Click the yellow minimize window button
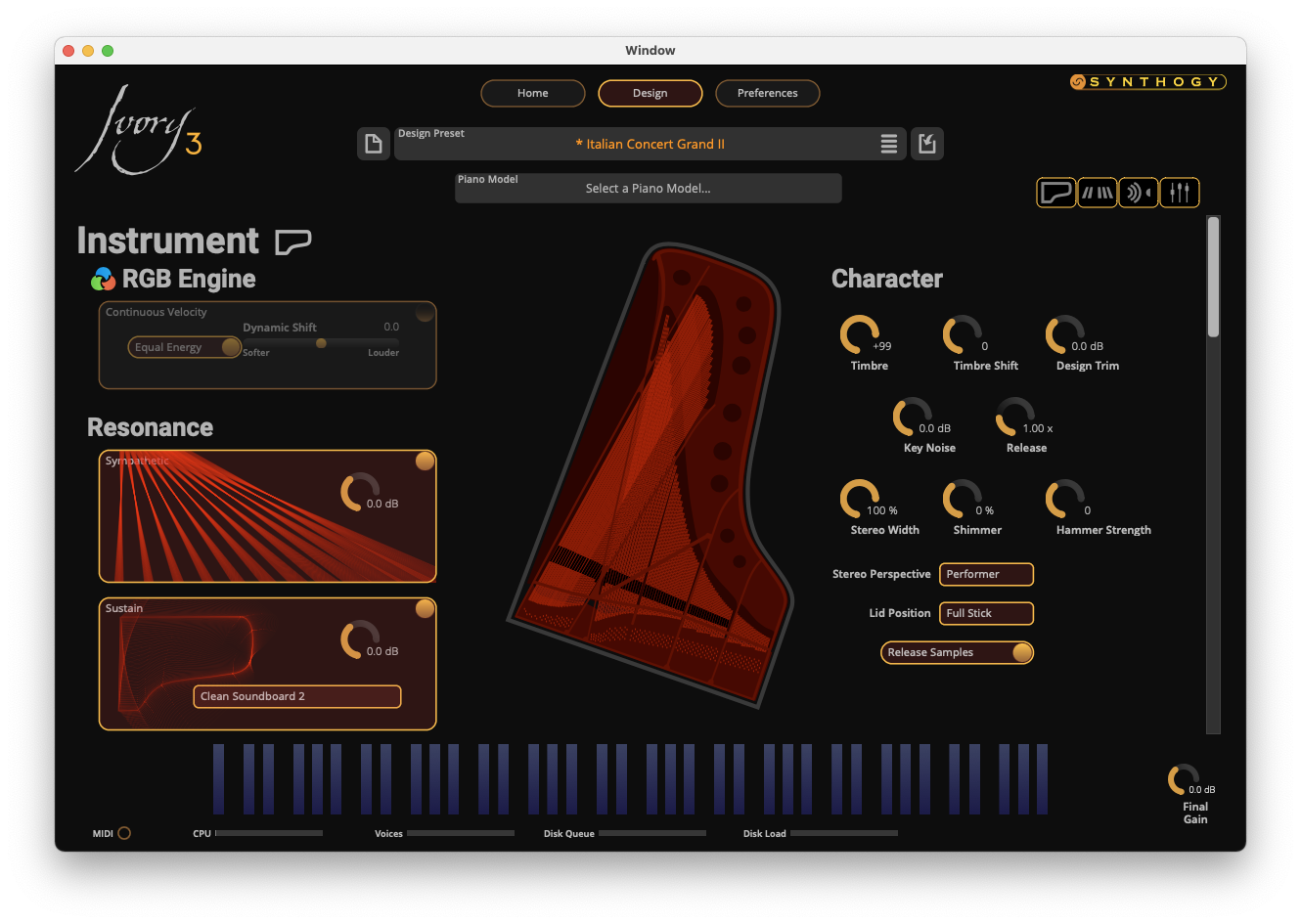 coord(88,51)
